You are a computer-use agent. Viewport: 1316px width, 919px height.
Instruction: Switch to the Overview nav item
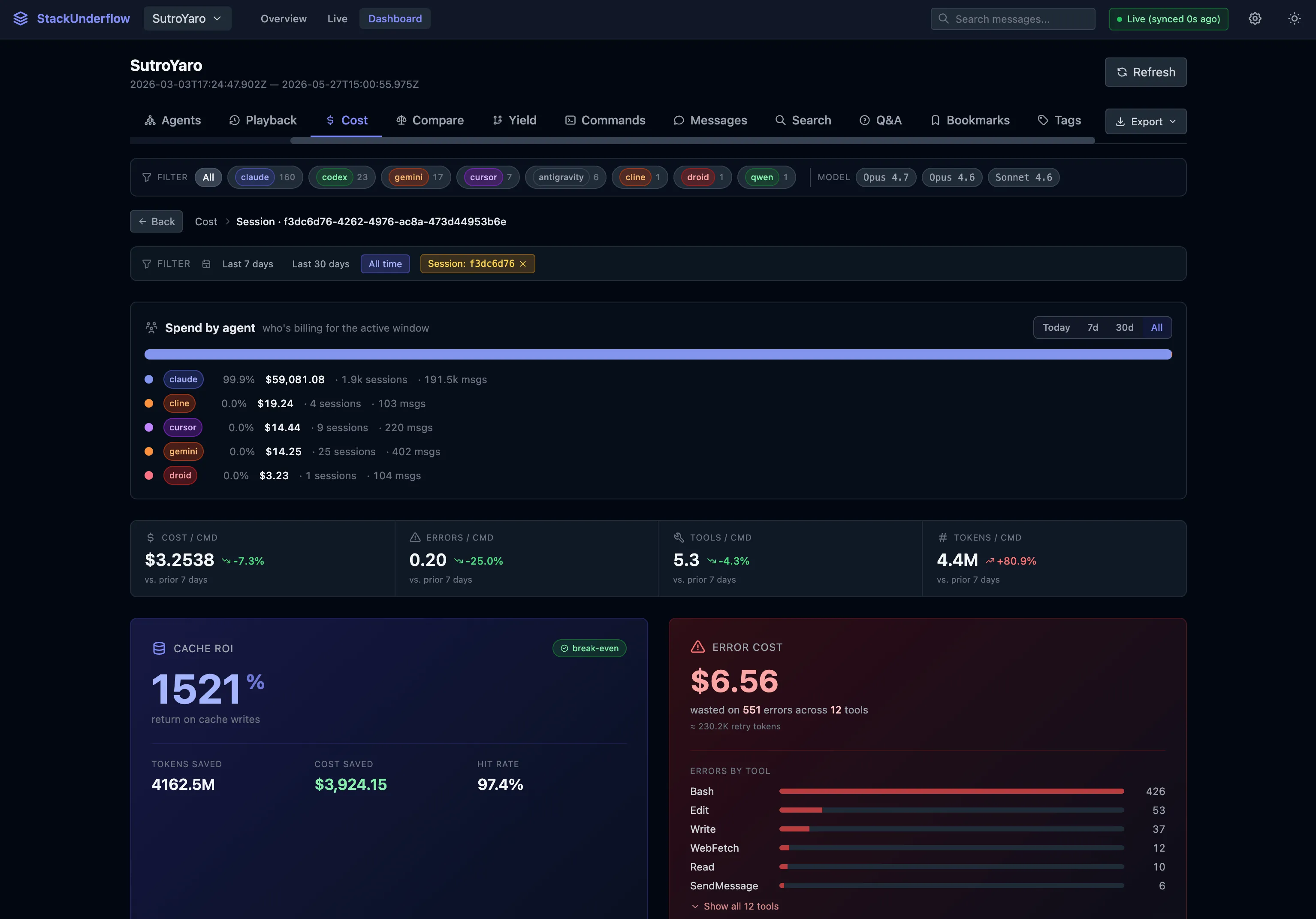284,19
